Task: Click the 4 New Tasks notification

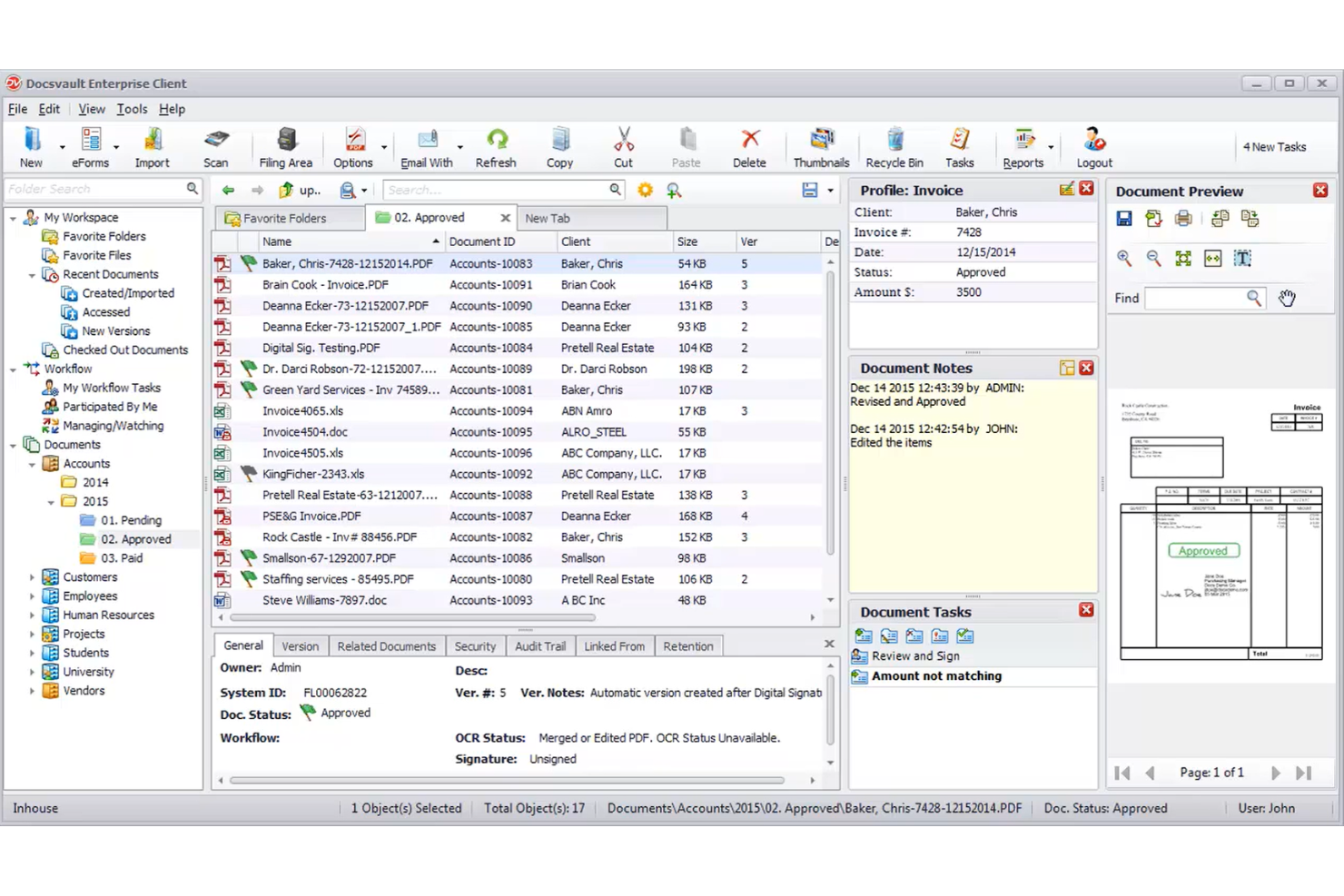Action: tap(1274, 147)
